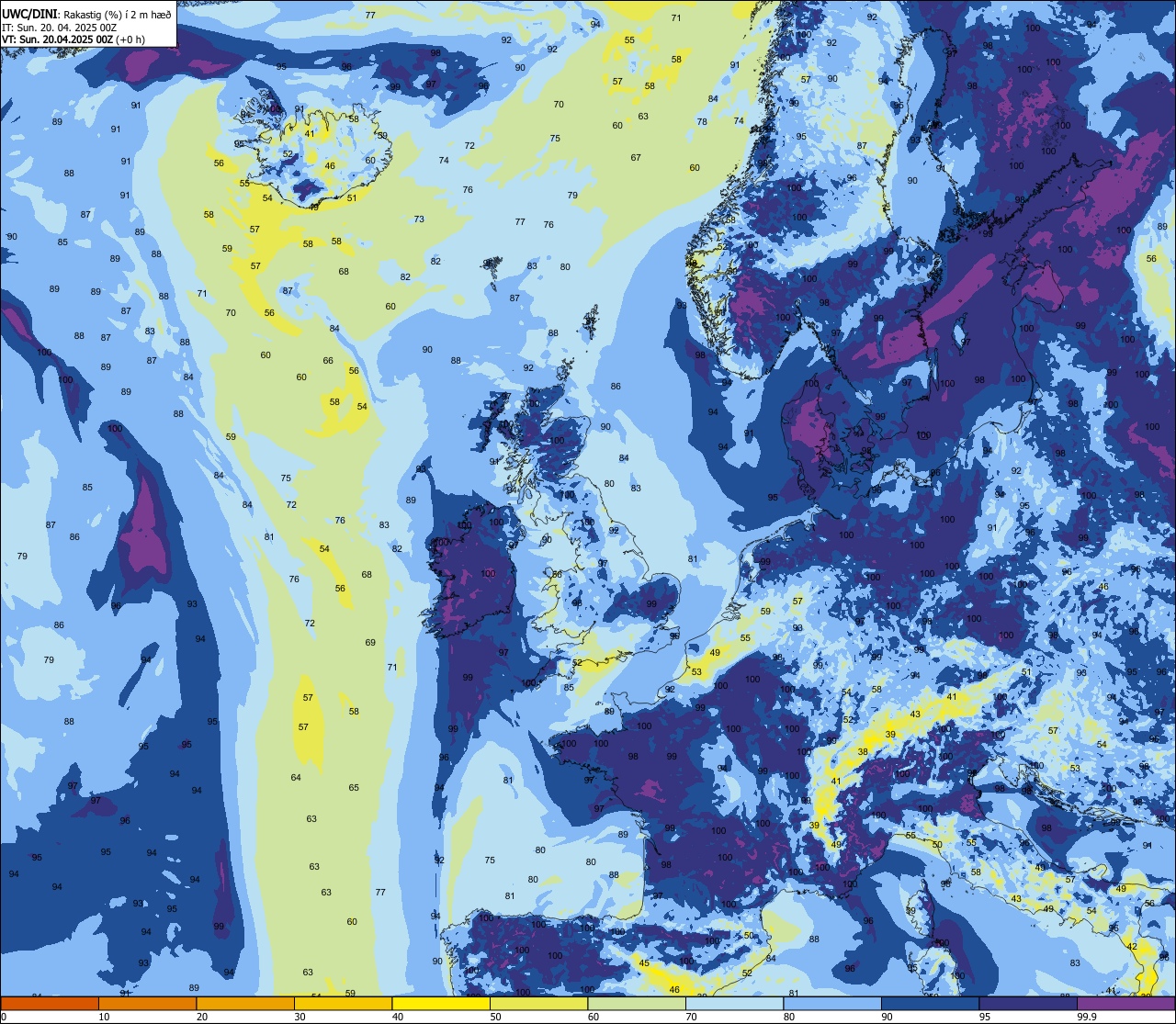This screenshot has height=1024, width=1176.
Task: Click the bright yellow 40–50 legend segment
Action: tap(441, 1003)
